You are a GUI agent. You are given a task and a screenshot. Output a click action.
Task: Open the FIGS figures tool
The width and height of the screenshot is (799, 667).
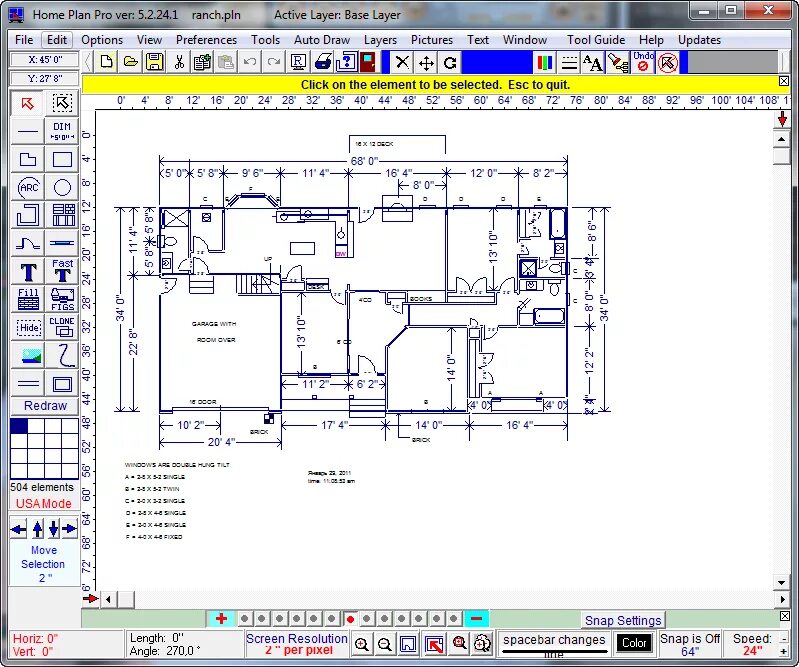tap(62, 300)
